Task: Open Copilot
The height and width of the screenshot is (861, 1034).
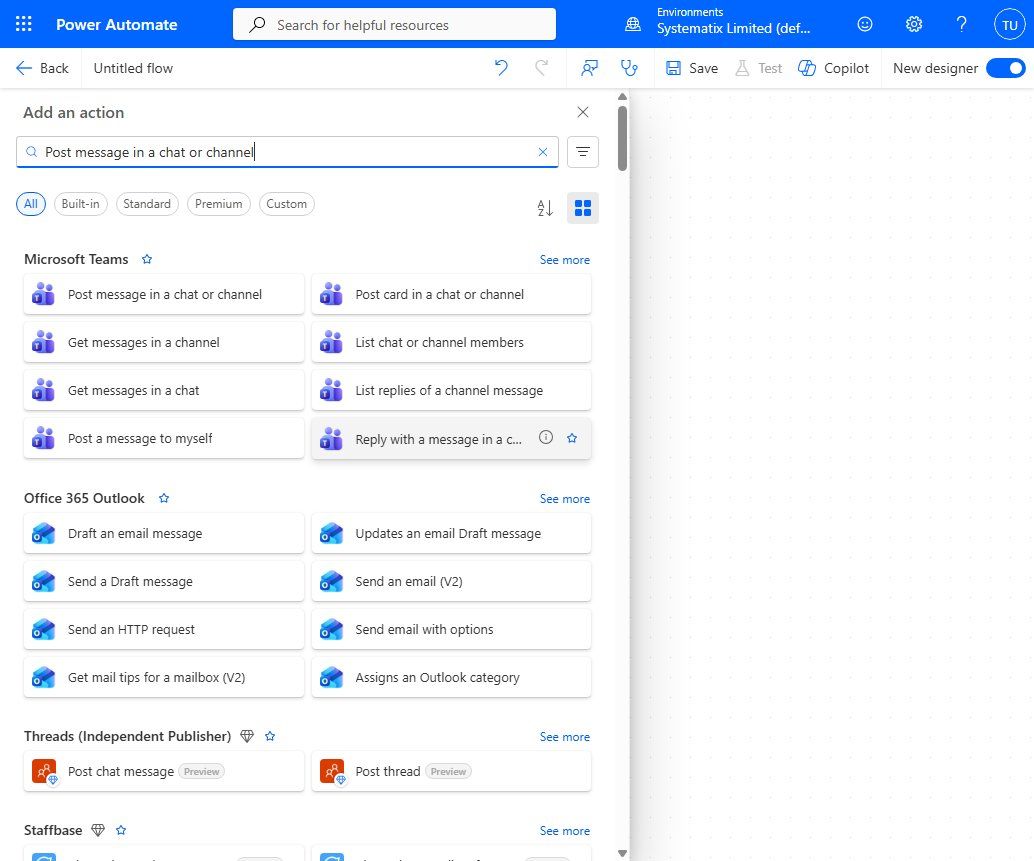Action: (834, 68)
